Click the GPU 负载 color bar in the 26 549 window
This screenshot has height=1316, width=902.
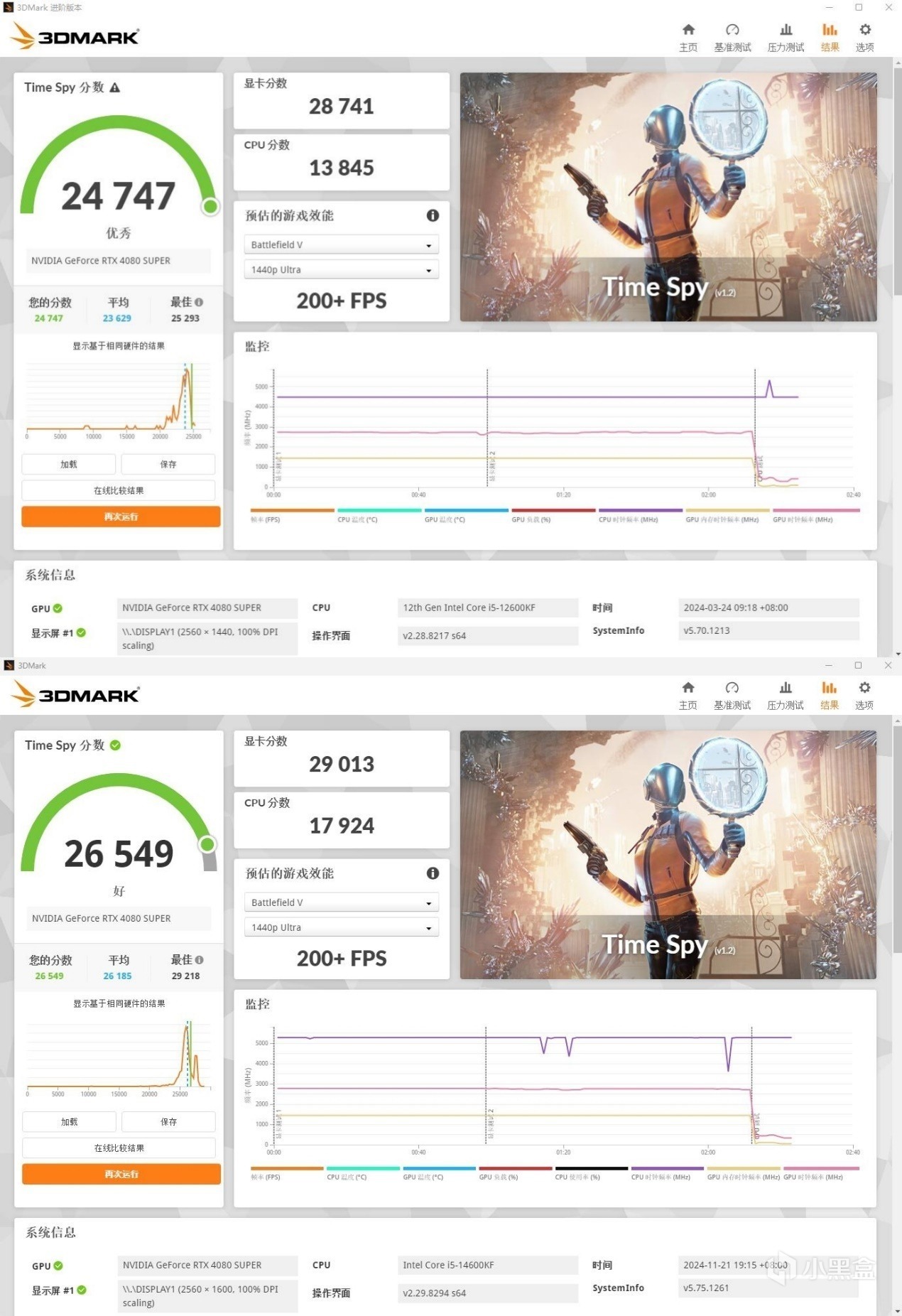click(516, 1168)
